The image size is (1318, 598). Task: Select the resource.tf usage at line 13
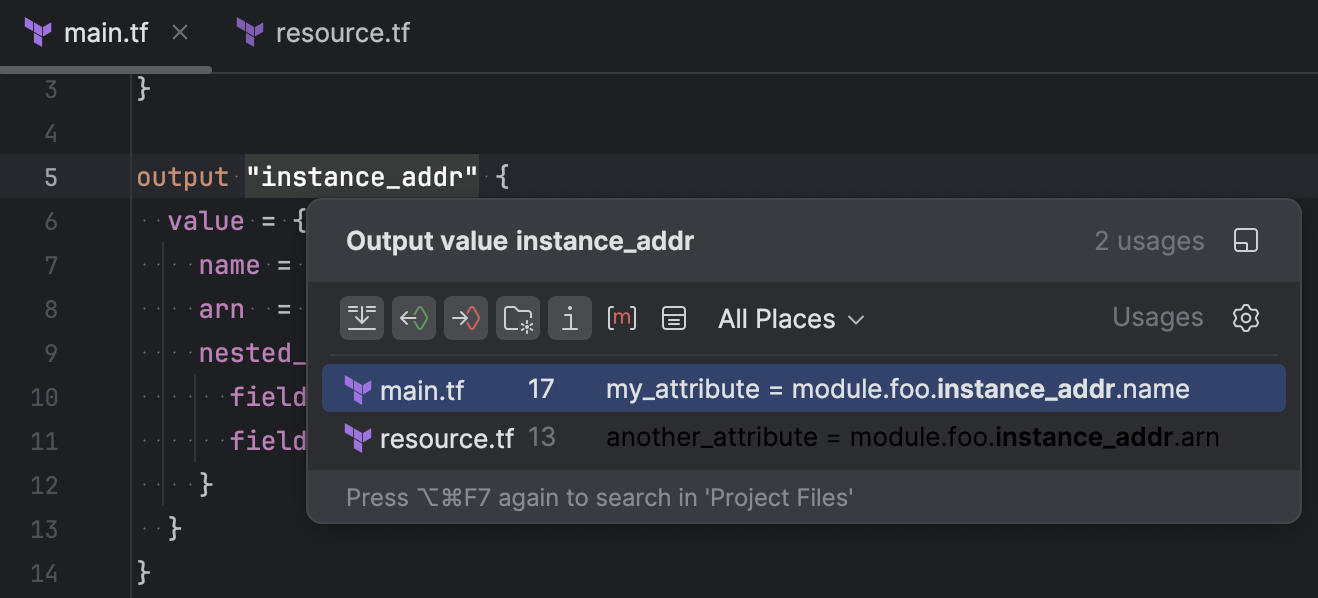(x=800, y=438)
